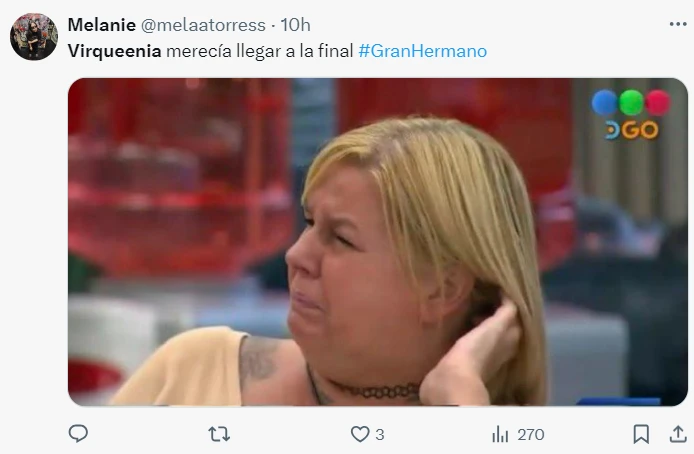Reply using the speech bubble icon
694x454 pixels.
pyautogui.click(x=78, y=434)
